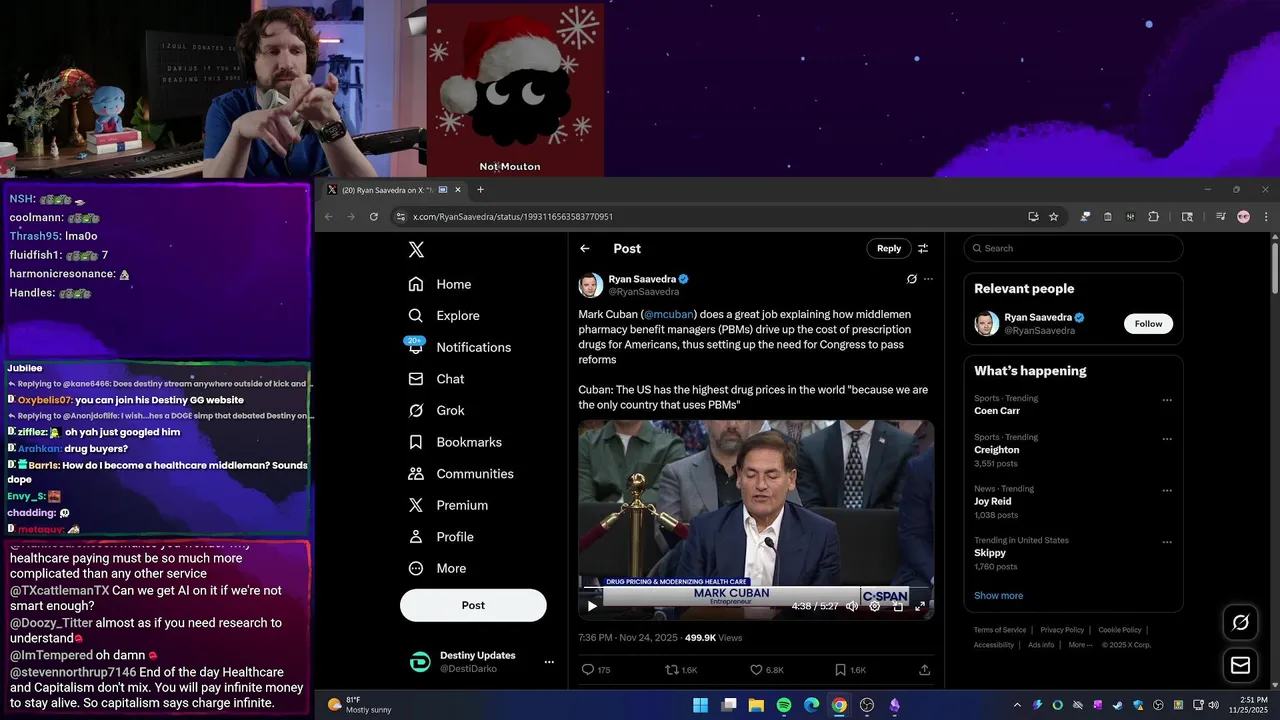Bookmark the post with 1.6K bookmarks
The image size is (1280, 720).
(850, 670)
